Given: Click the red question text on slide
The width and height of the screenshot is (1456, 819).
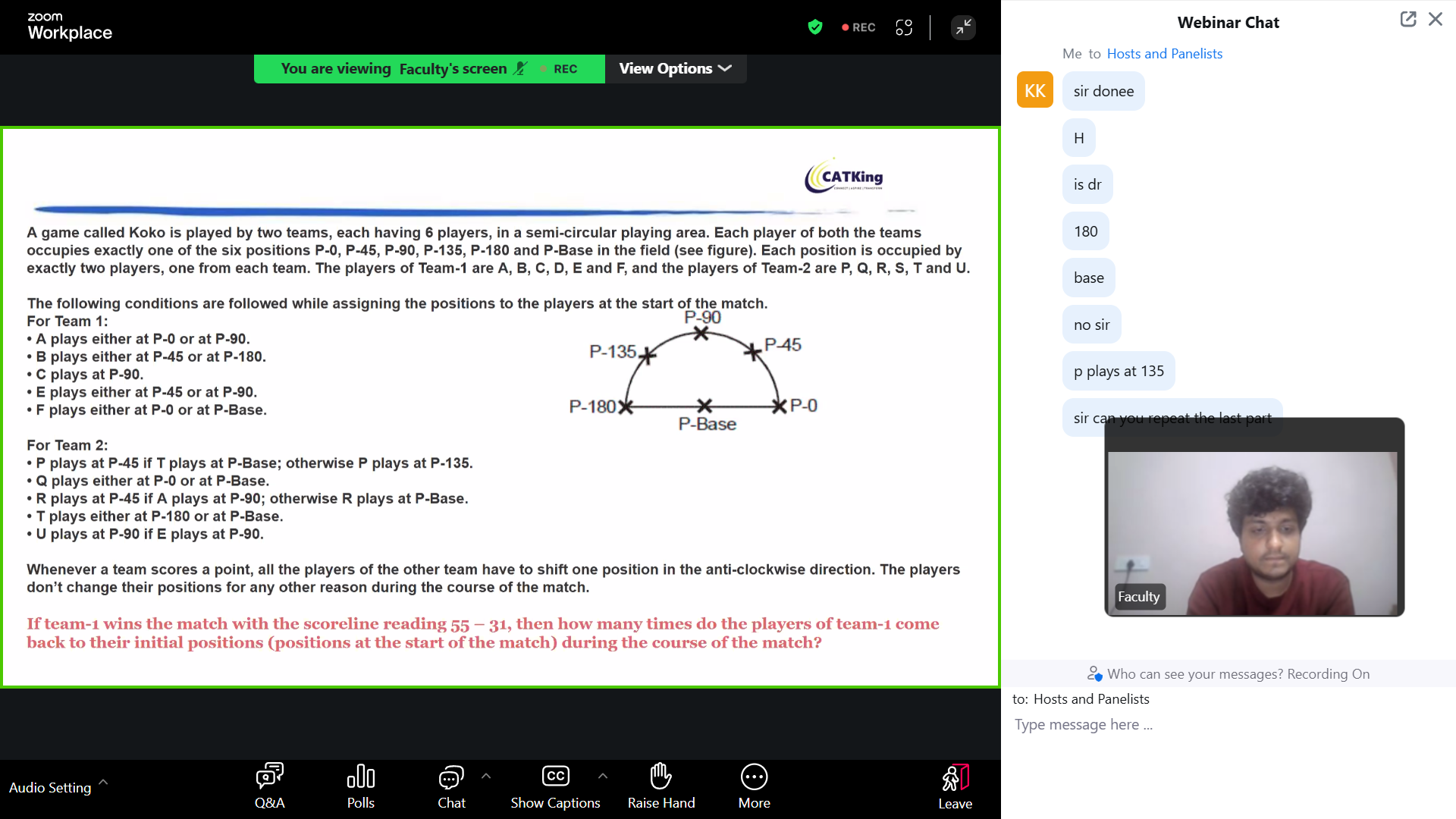Looking at the screenshot, I should (483, 632).
